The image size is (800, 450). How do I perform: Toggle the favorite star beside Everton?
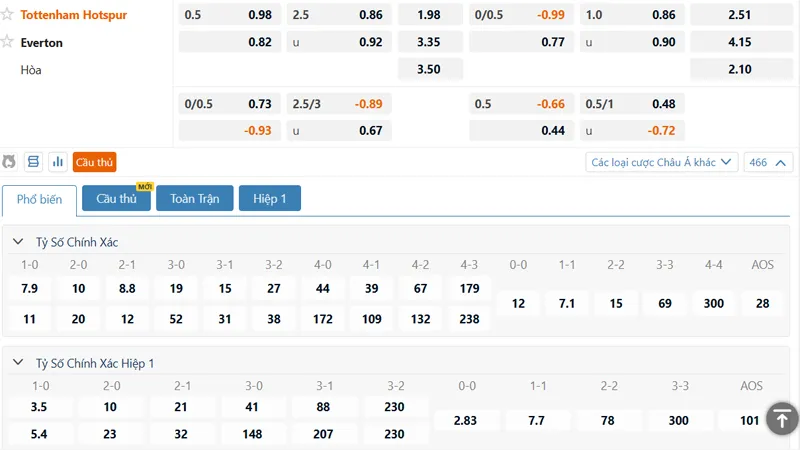tap(7, 41)
